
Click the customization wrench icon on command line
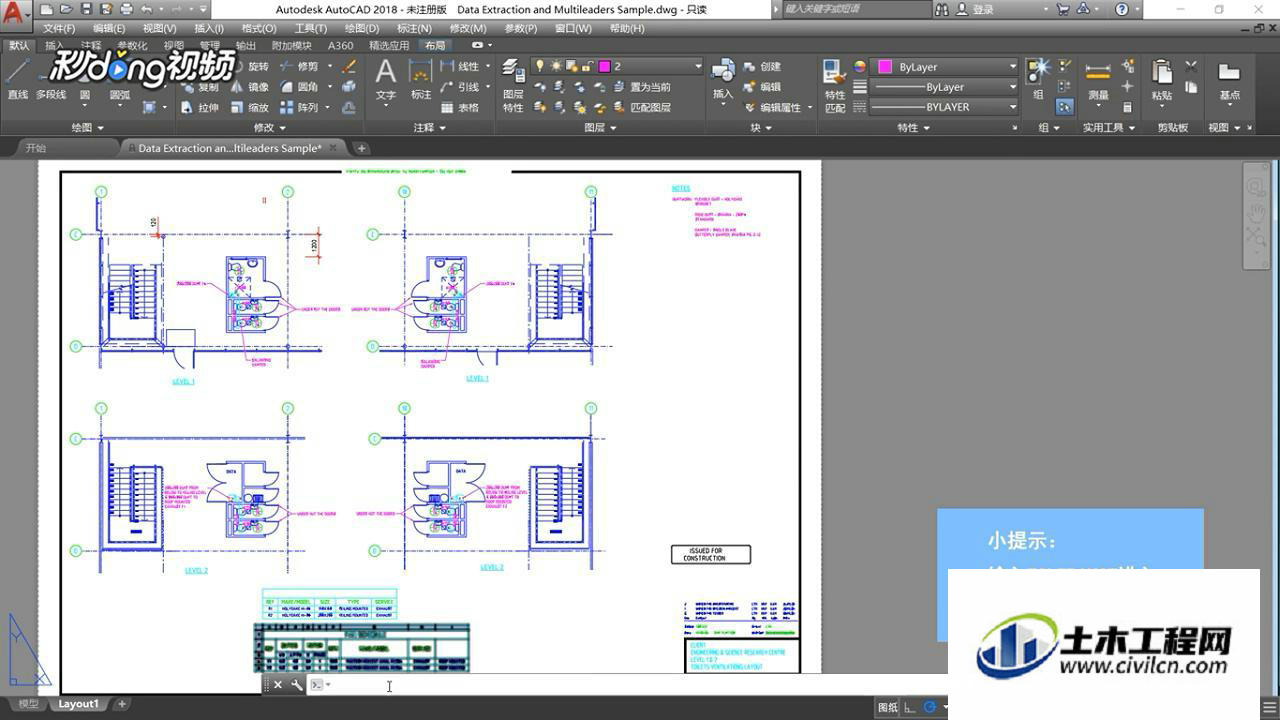click(x=297, y=685)
